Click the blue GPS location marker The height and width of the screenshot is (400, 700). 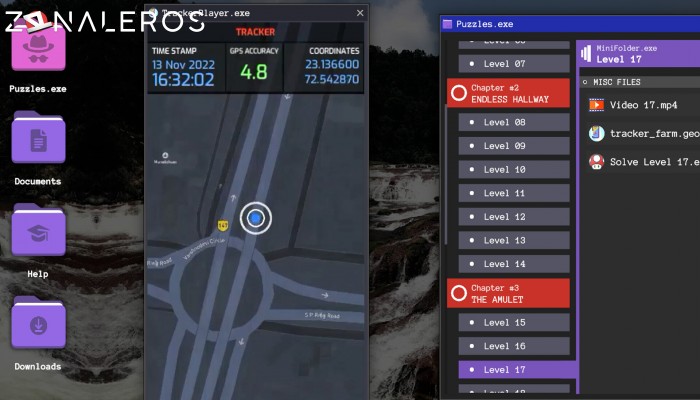coord(256,217)
